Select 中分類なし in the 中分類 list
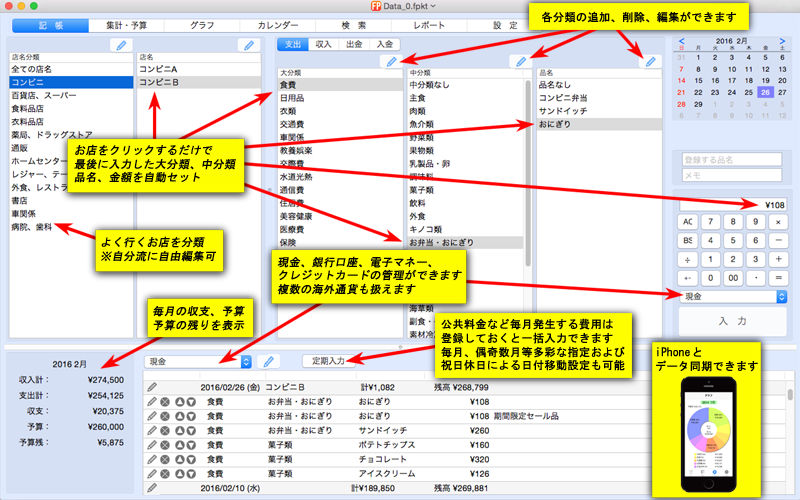800x500 pixels. [465, 85]
